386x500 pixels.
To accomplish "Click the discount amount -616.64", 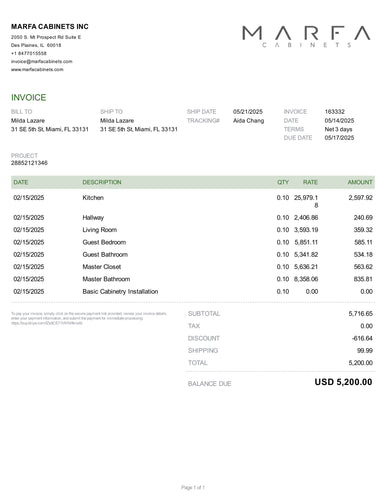I will (362, 338).
